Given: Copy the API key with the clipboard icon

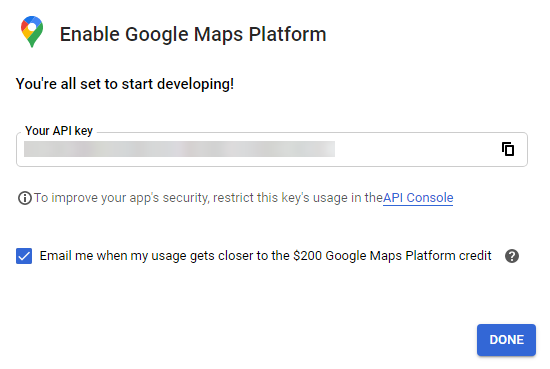Looking at the screenshot, I should pyautogui.click(x=508, y=149).
